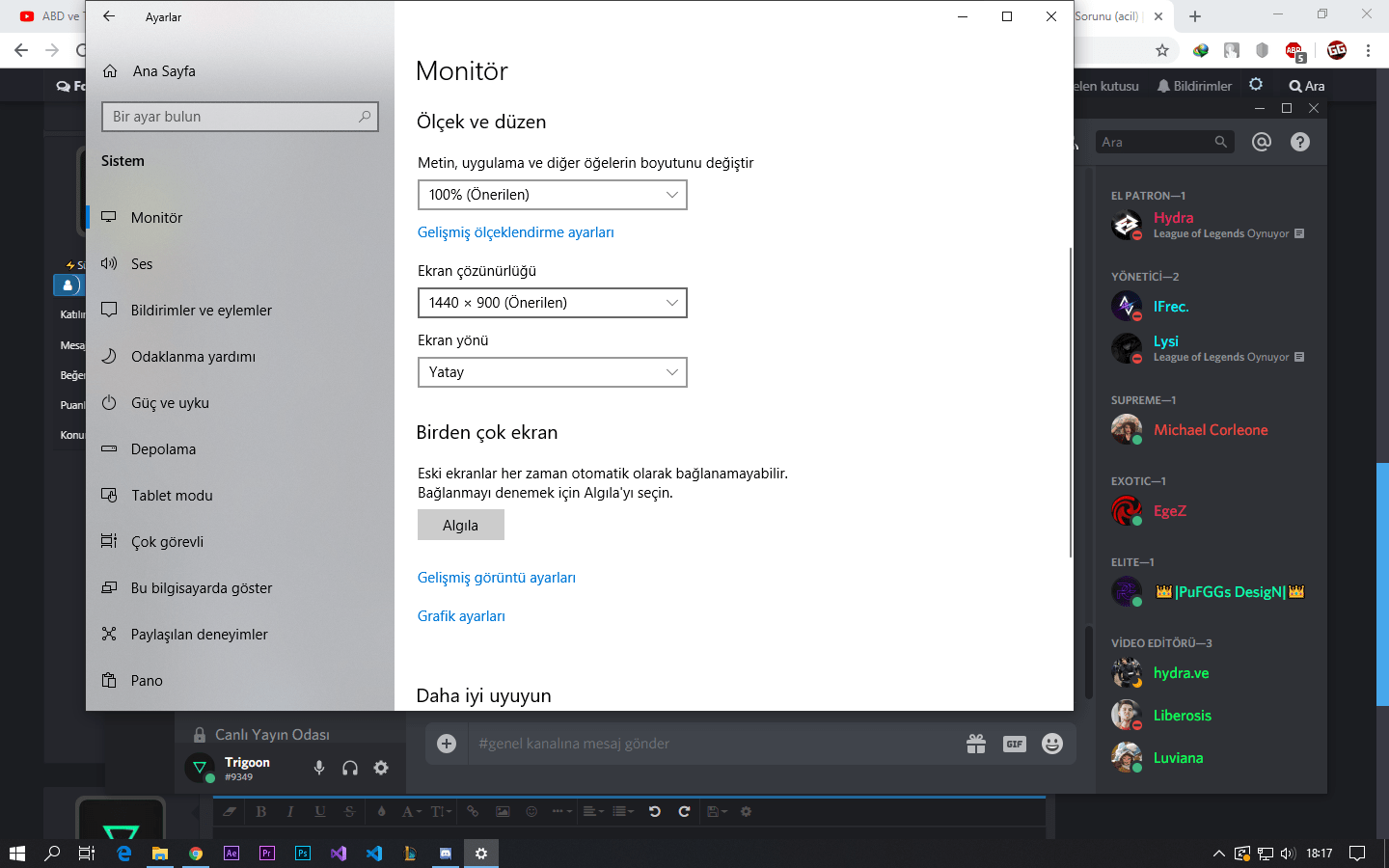This screenshot has width=1389, height=868.
Task: Open Odaklanma yardımı settings
Action: (240, 357)
